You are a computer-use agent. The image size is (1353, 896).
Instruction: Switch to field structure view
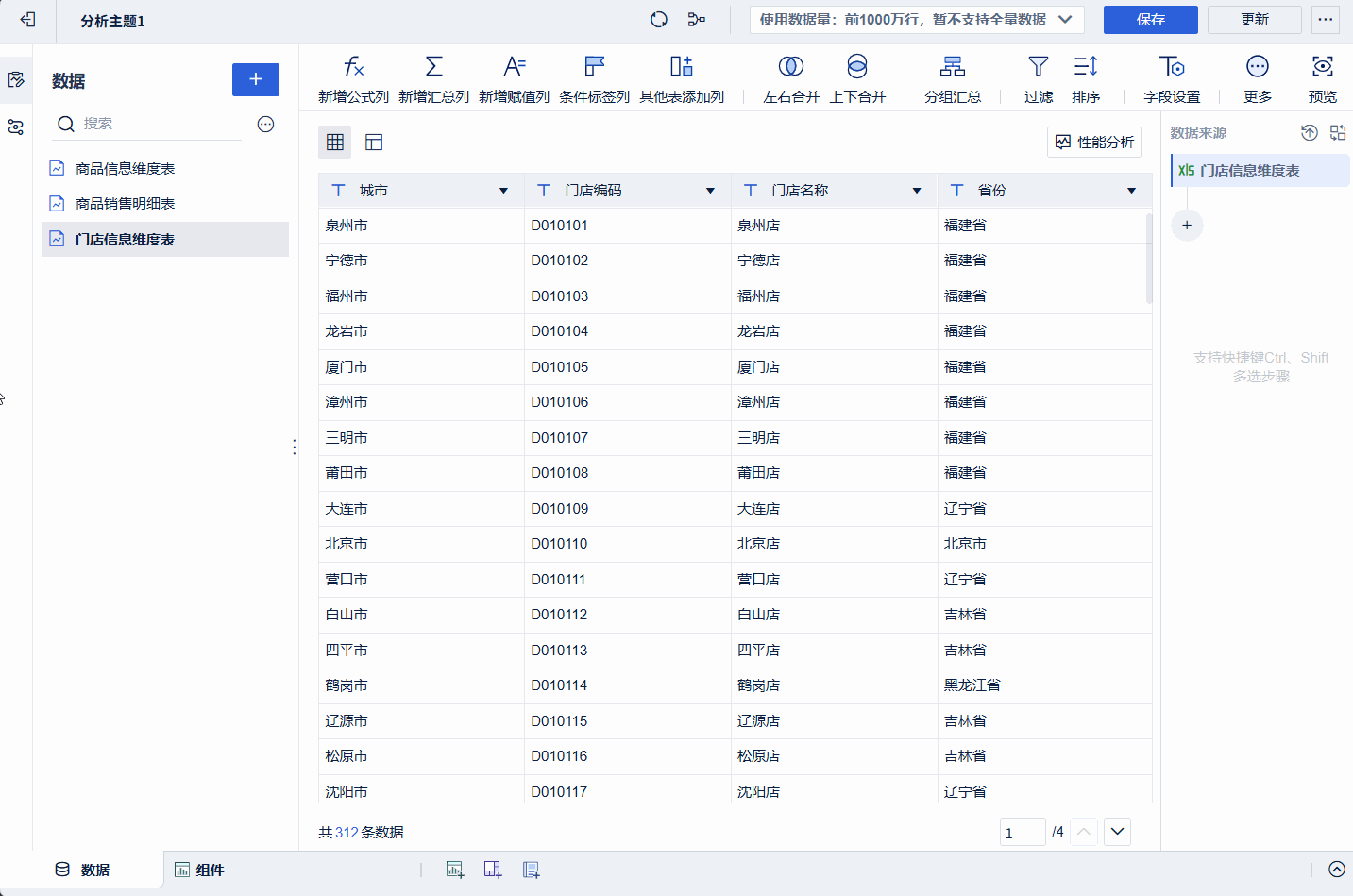tap(374, 143)
